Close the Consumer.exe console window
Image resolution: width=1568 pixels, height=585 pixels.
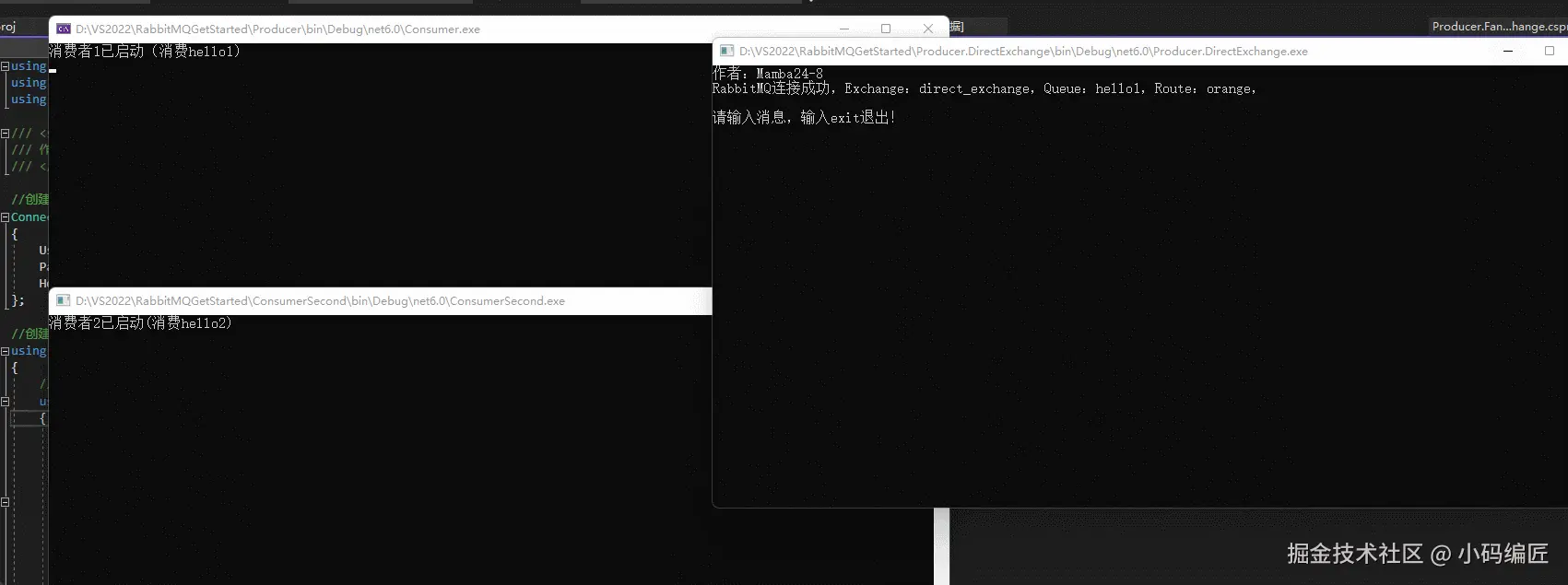[928, 29]
